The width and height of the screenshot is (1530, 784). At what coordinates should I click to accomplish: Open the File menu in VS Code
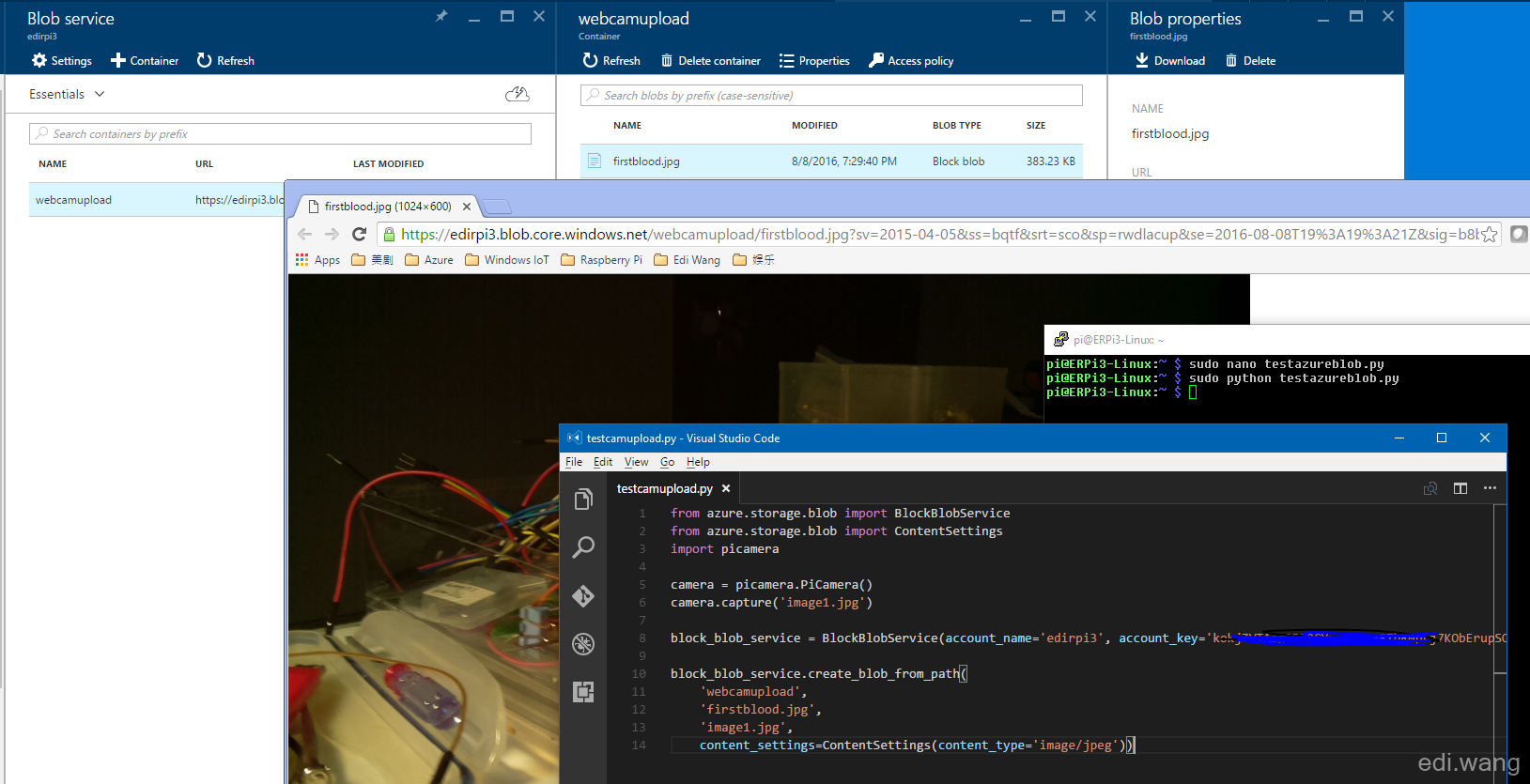click(574, 462)
